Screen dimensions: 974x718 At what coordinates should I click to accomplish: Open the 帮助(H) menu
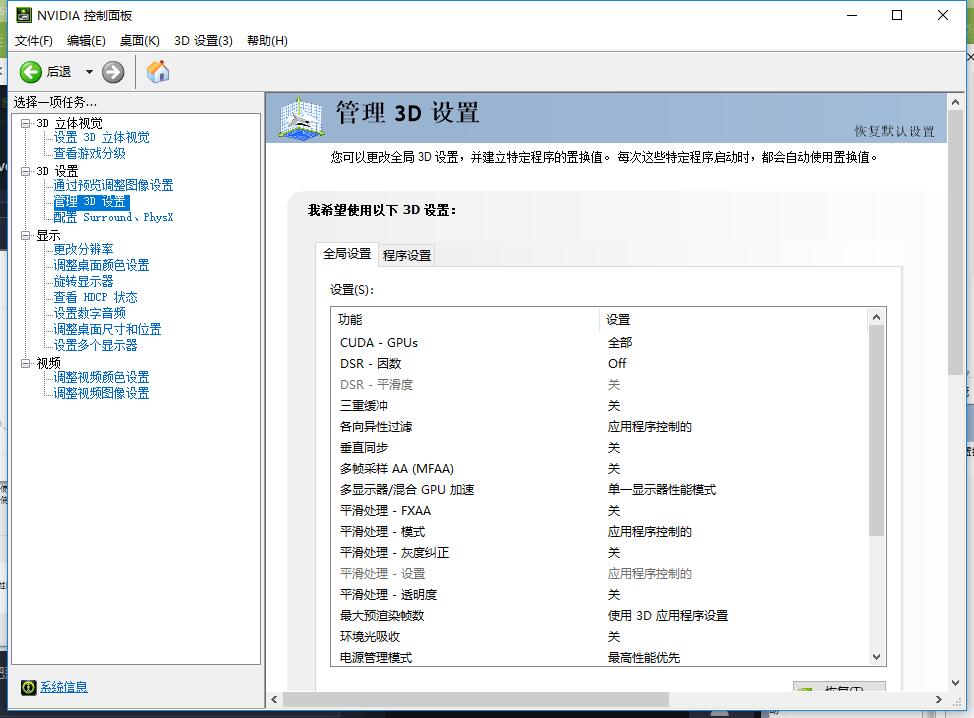[267, 41]
